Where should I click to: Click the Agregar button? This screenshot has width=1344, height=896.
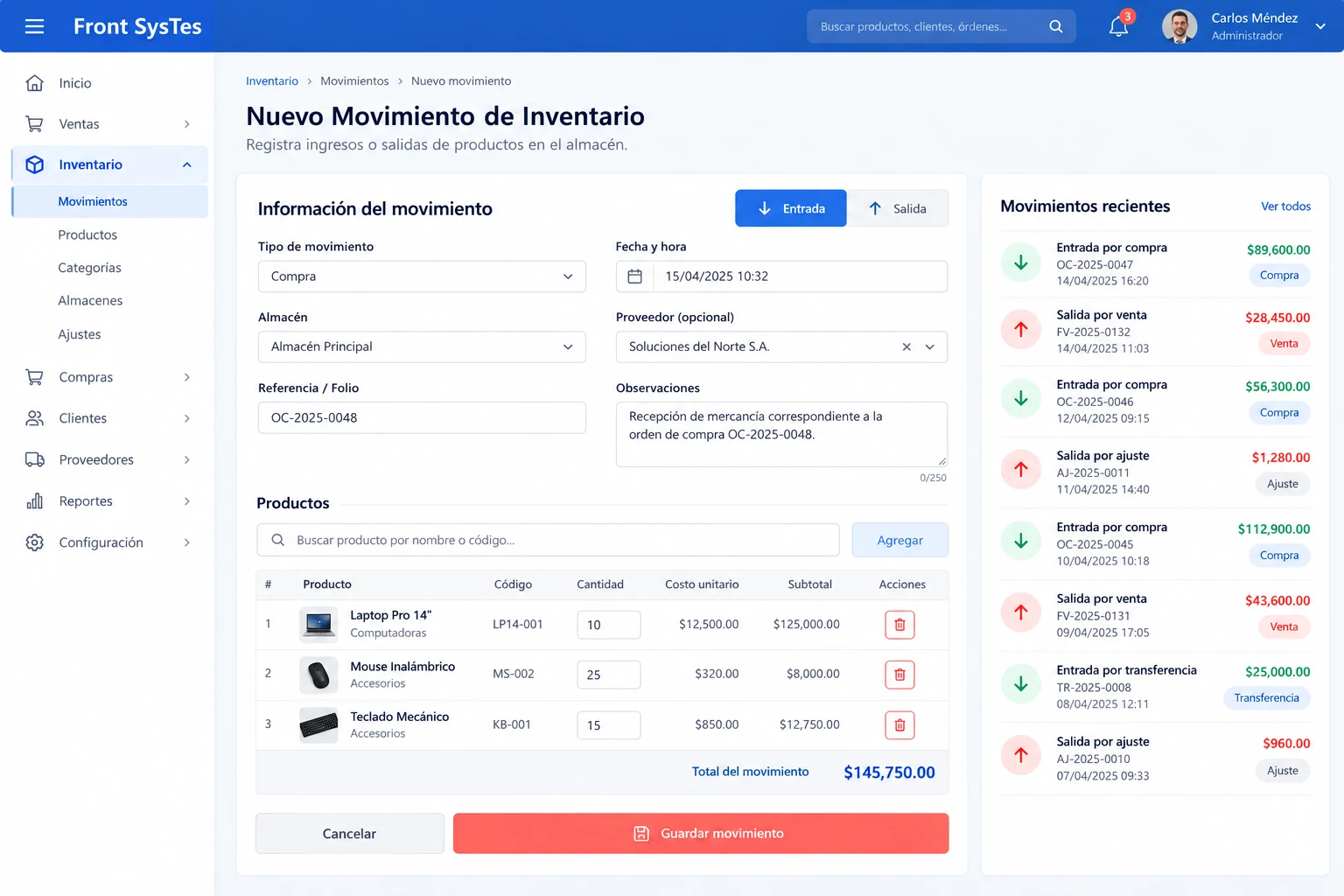(900, 540)
